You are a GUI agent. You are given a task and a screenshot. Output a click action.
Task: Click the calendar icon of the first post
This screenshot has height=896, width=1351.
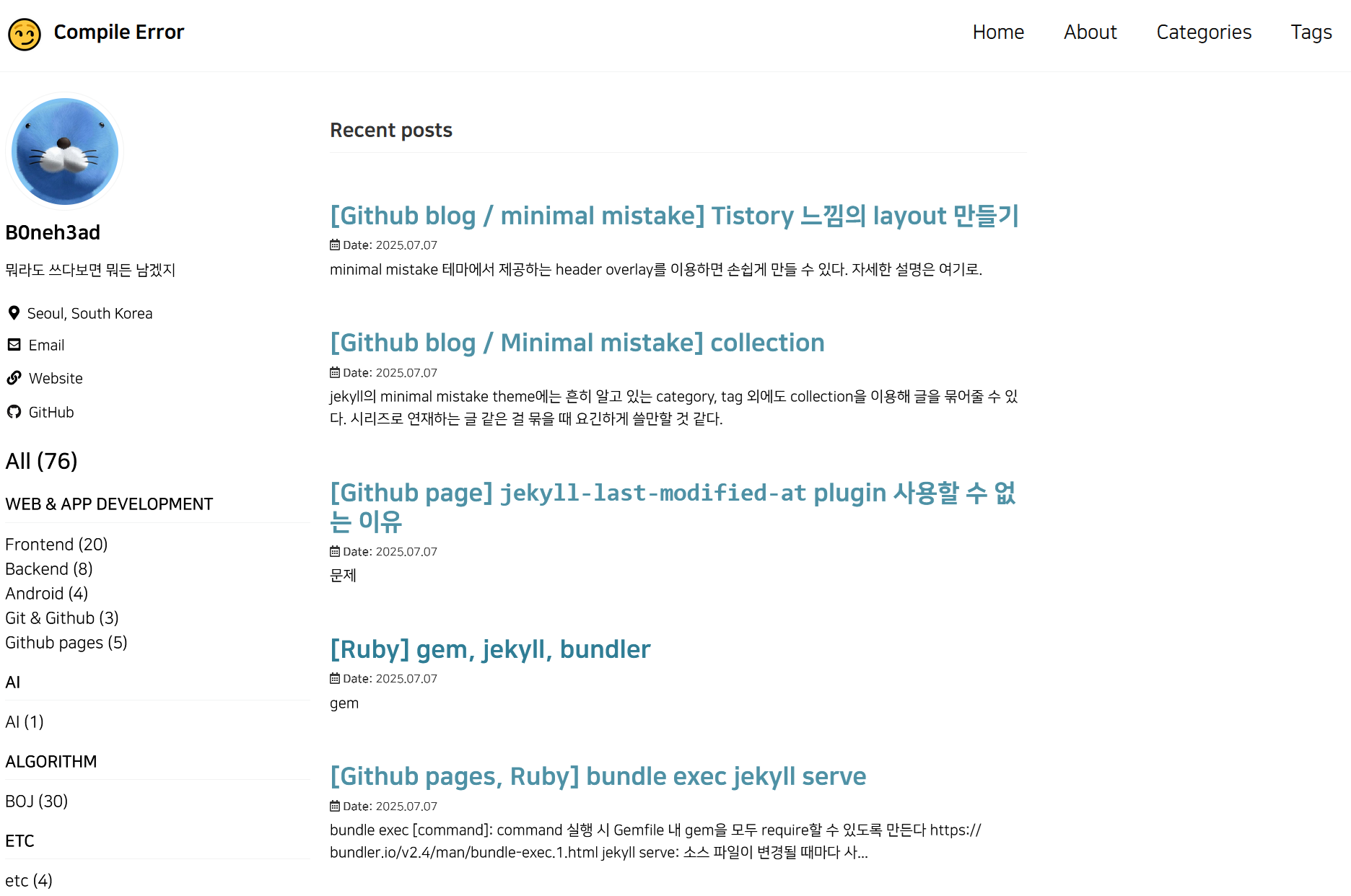tap(335, 245)
